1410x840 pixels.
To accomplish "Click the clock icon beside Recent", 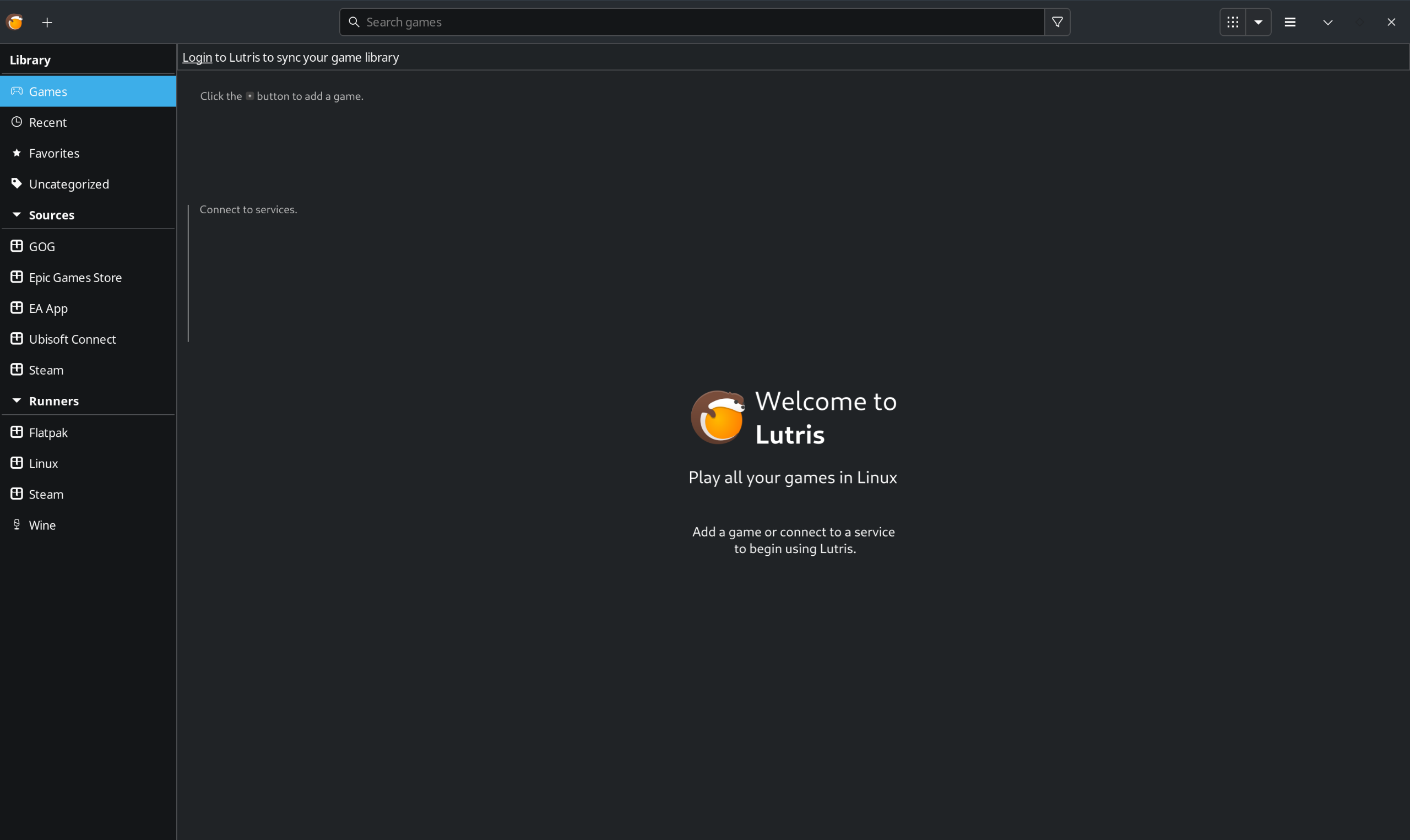I will 17,122.
